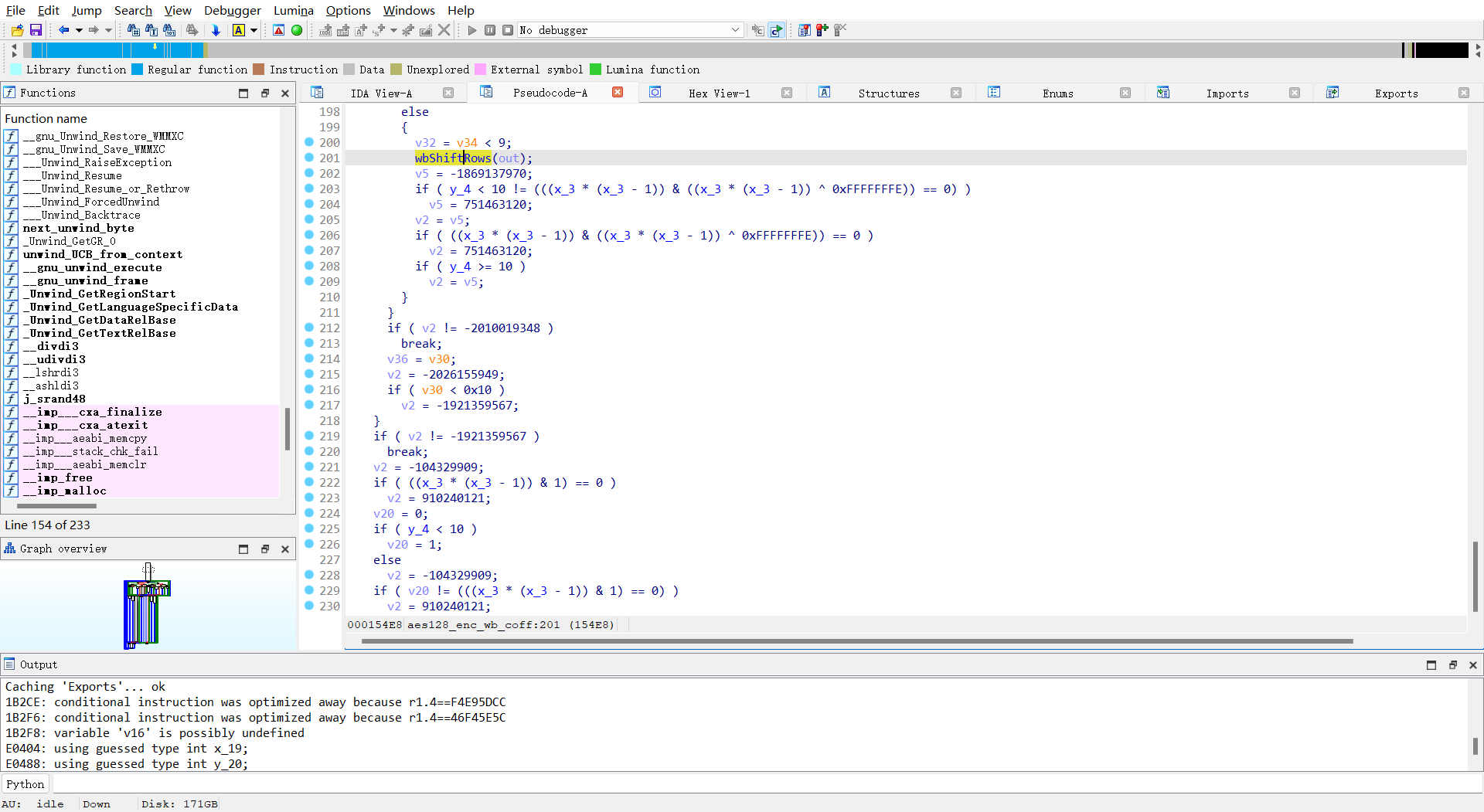Switch to the Enums tab

[1058, 93]
